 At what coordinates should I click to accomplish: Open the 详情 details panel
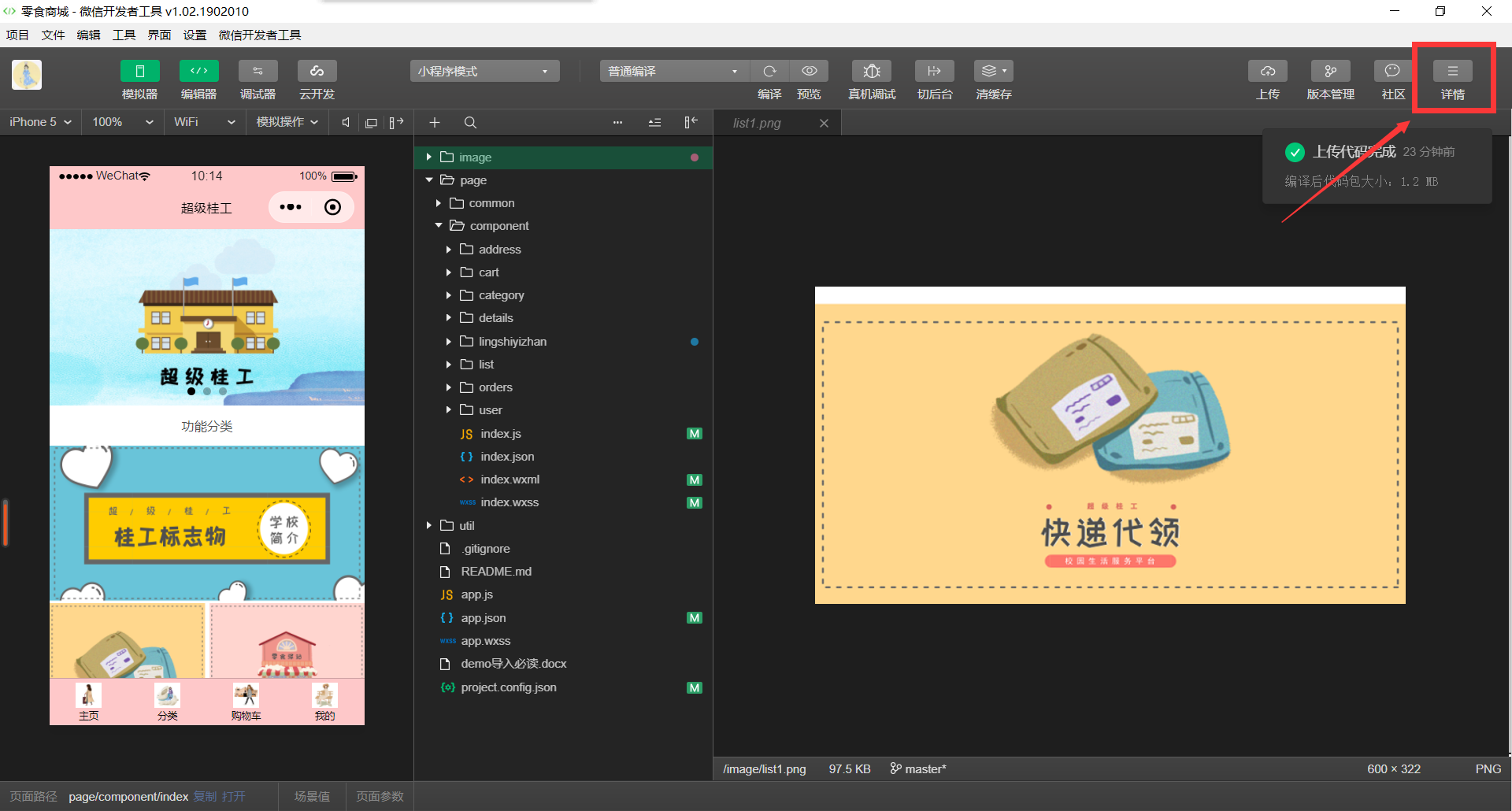[x=1453, y=71]
